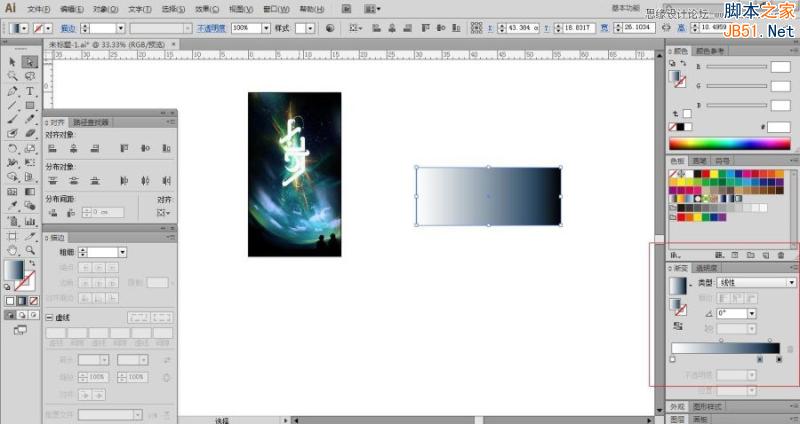The image size is (800, 424).
Task: Open gradient angle dropdown
Action: pyautogui.click(x=752, y=313)
